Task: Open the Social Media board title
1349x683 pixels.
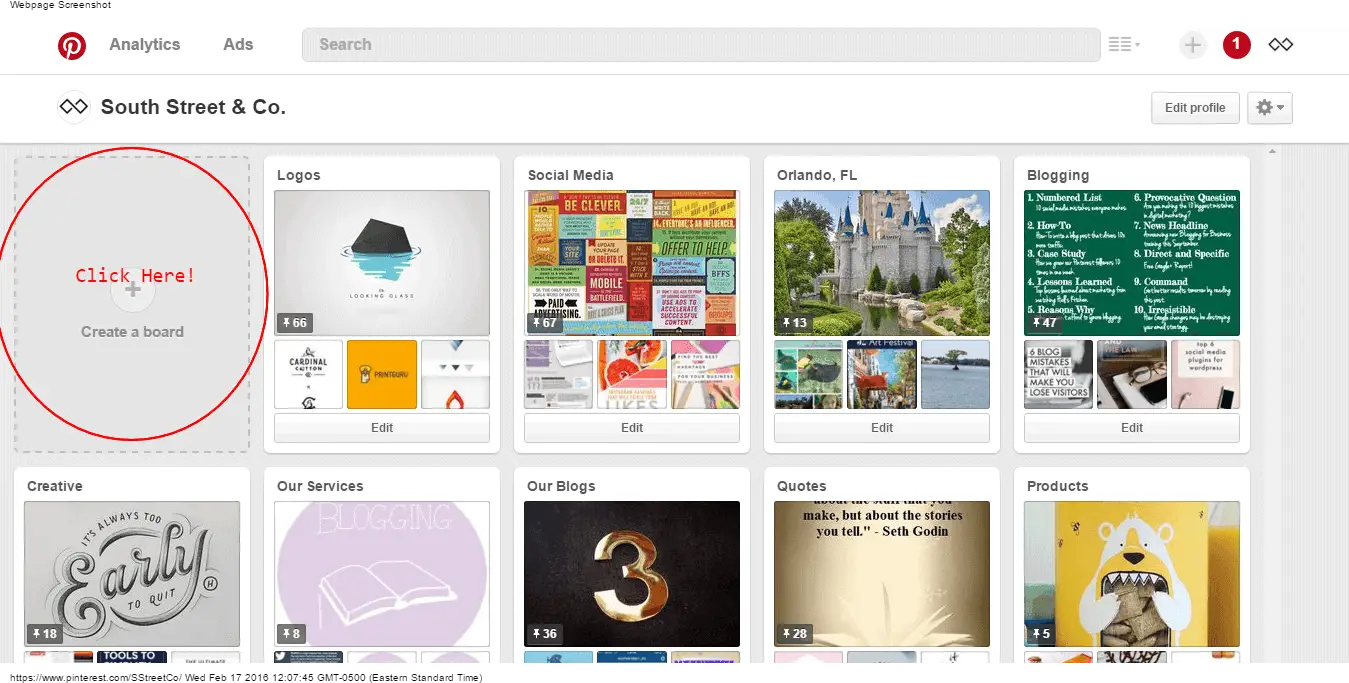Action: point(570,175)
